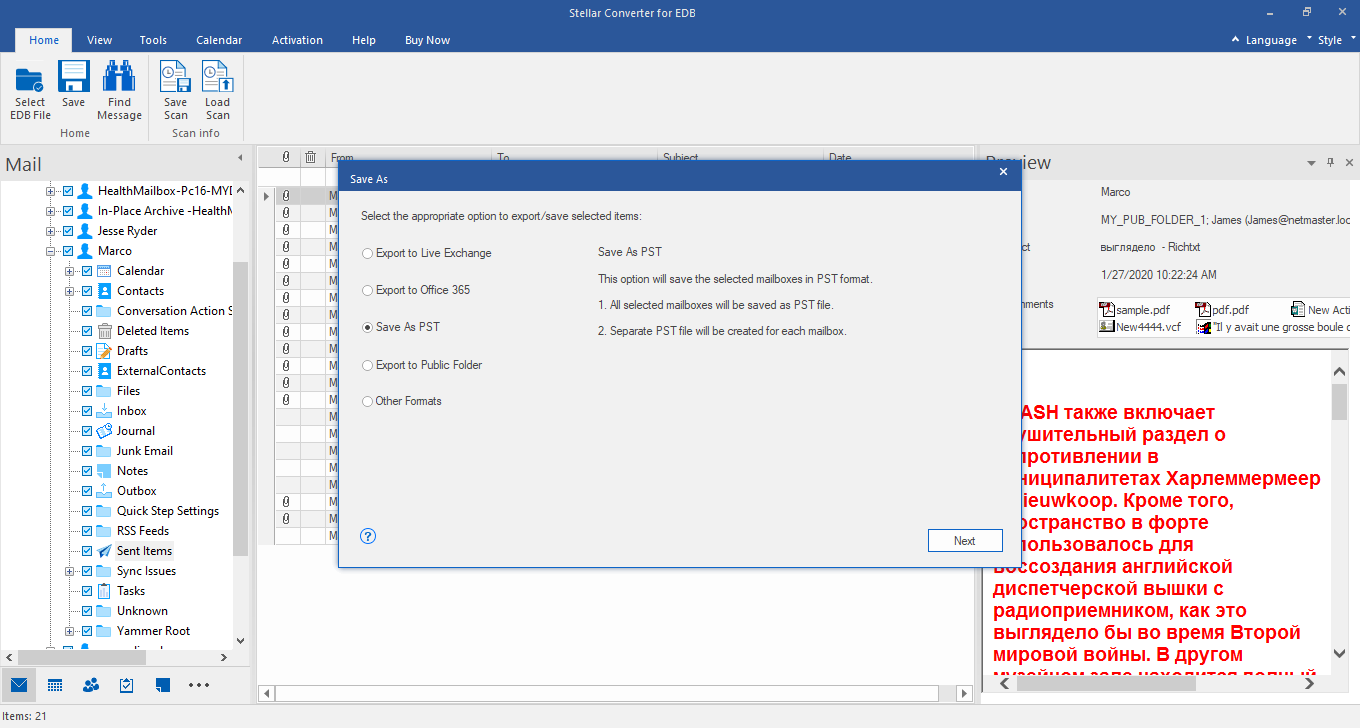Open the Buy Now tab

pyautogui.click(x=427, y=40)
